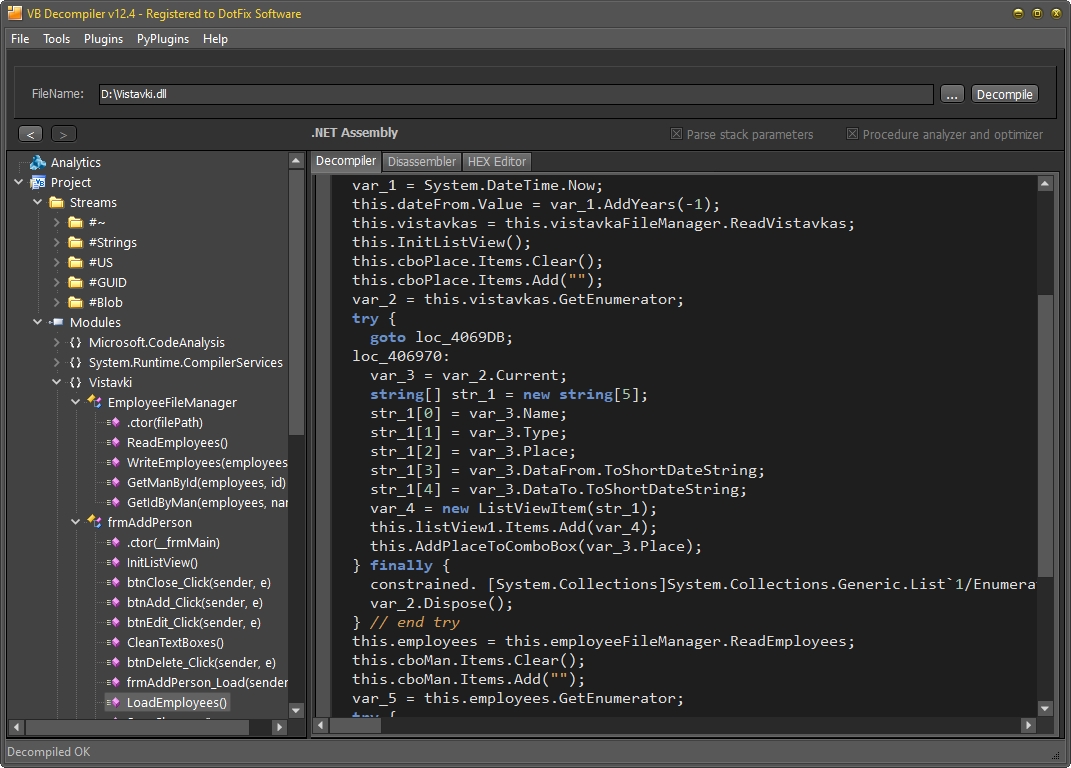Select the frmAddPerson_Load method
The image size is (1071, 768).
pos(206,682)
